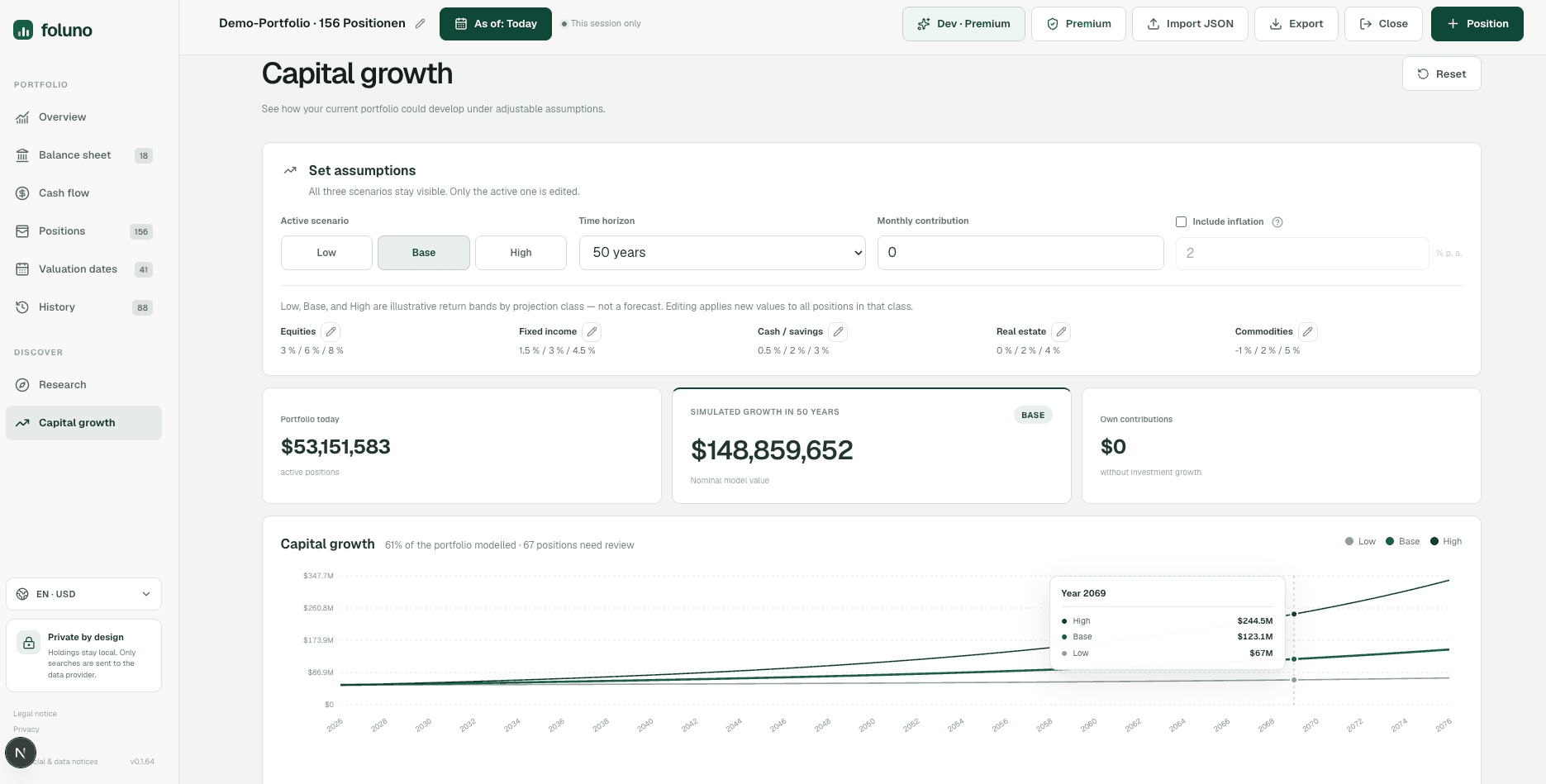
Task: Select the Low scenario
Action: 326,253
